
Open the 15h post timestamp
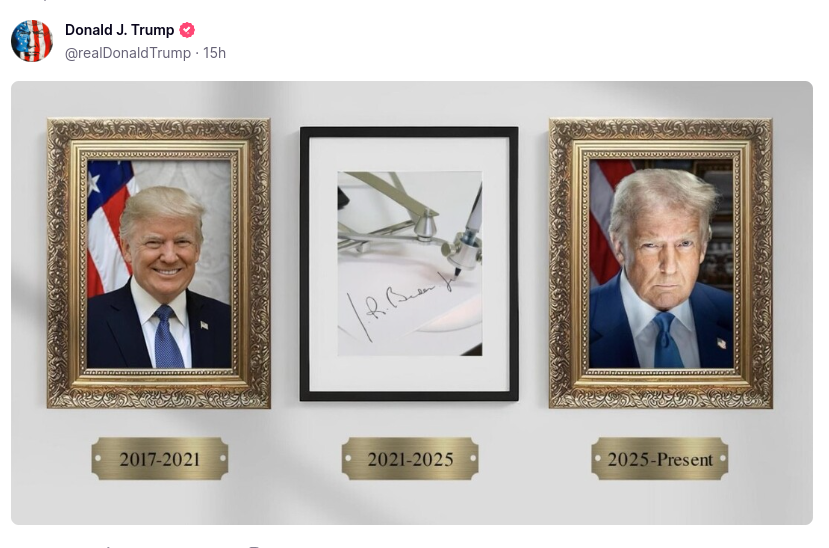click(x=214, y=53)
